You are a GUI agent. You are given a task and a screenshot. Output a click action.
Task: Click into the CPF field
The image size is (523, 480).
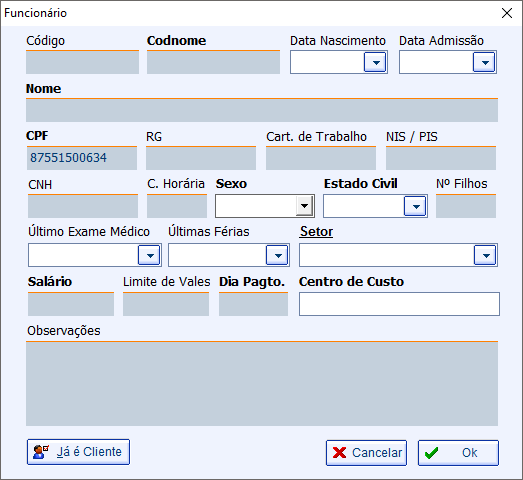[82, 158]
